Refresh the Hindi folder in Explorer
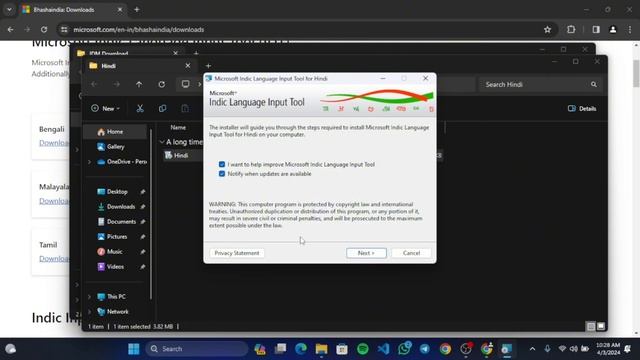640x360 pixels. pyautogui.click(x=162, y=84)
